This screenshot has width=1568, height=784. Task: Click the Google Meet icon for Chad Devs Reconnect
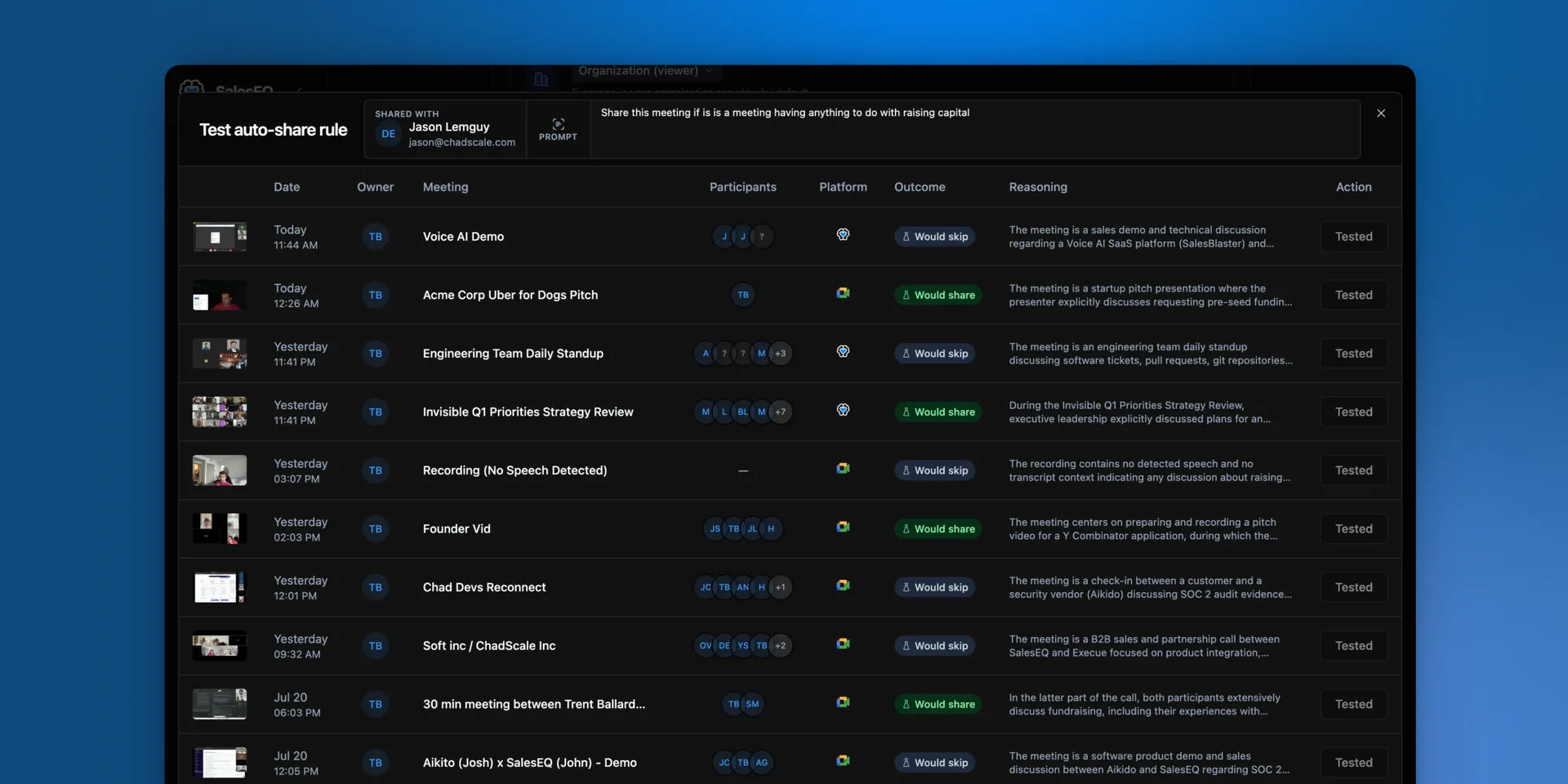click(843, 586)
